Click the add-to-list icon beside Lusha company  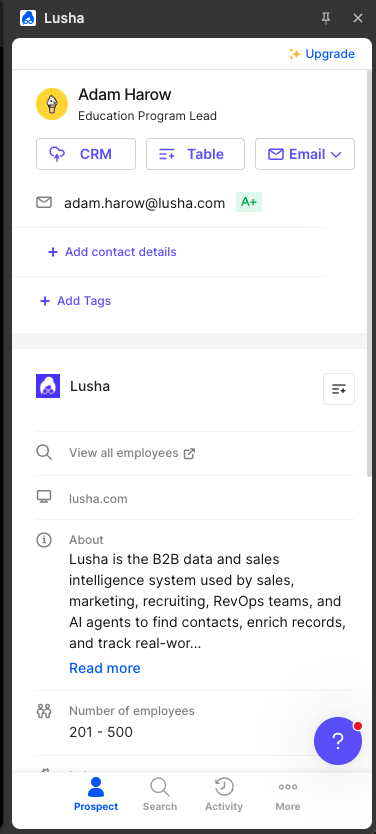click(339, 389)
